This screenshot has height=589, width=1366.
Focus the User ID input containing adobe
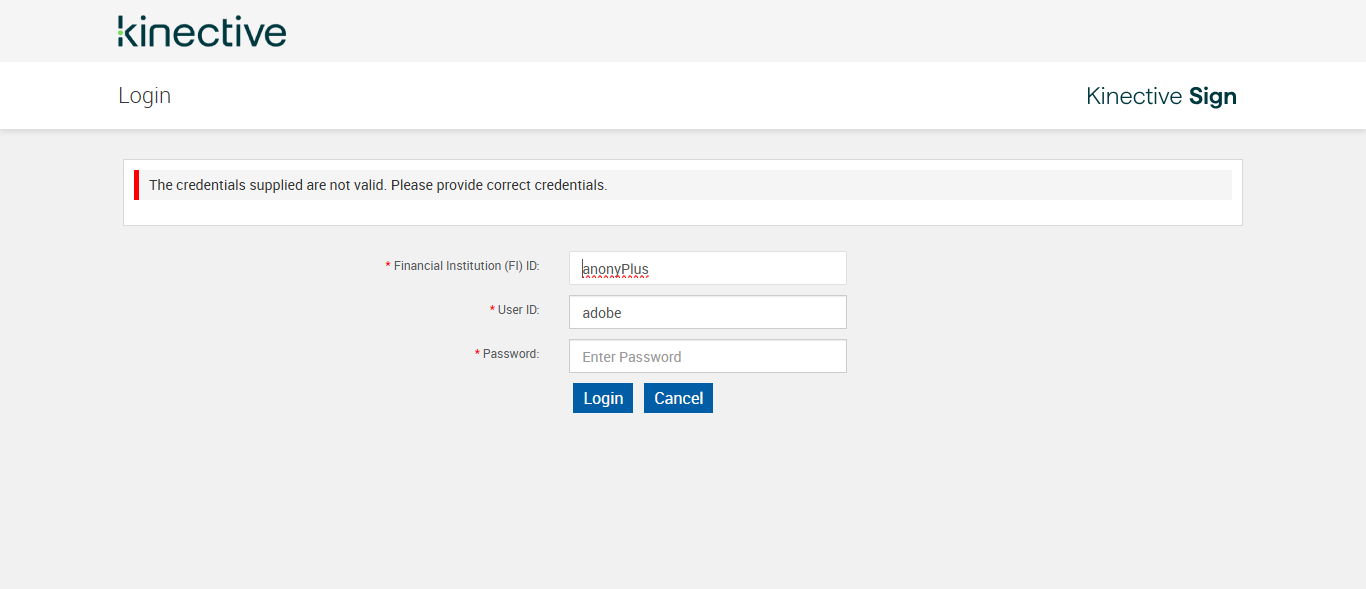(x=707, y=312)
